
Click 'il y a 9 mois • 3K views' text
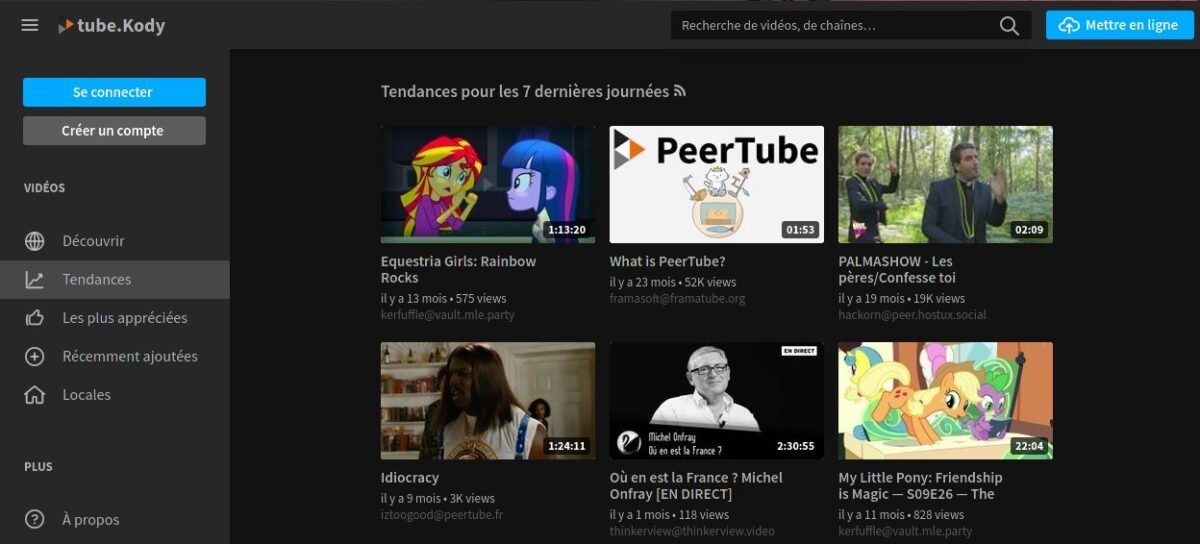[x=438, y=499]
